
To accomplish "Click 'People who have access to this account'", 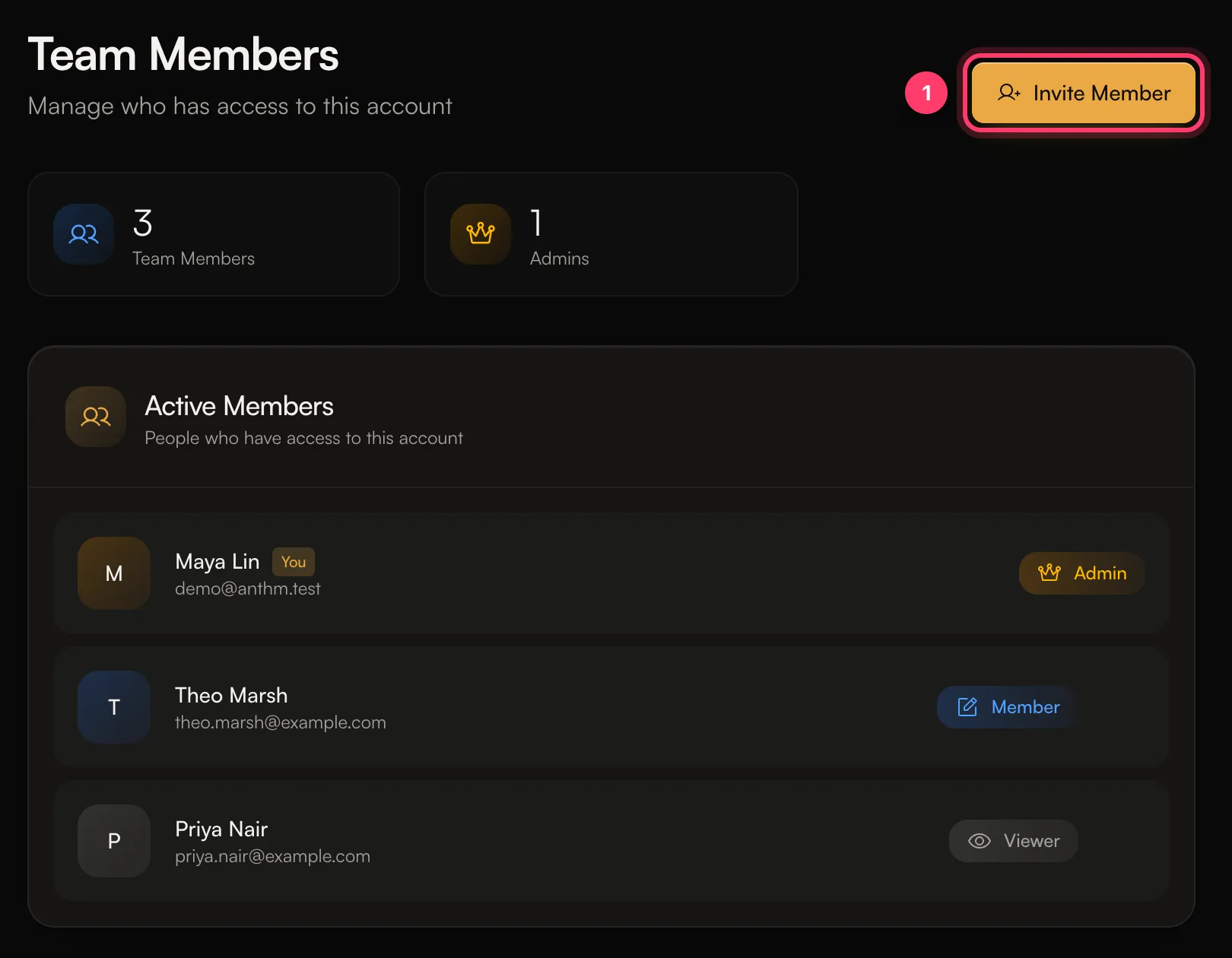I will [304, 439].
